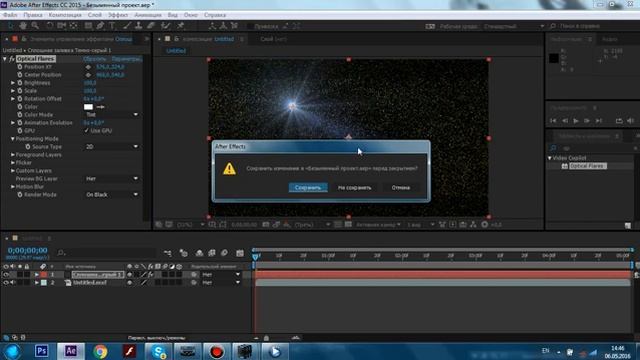
Task: Click the timeline Motion Blur enable icon
Action: 224,253
